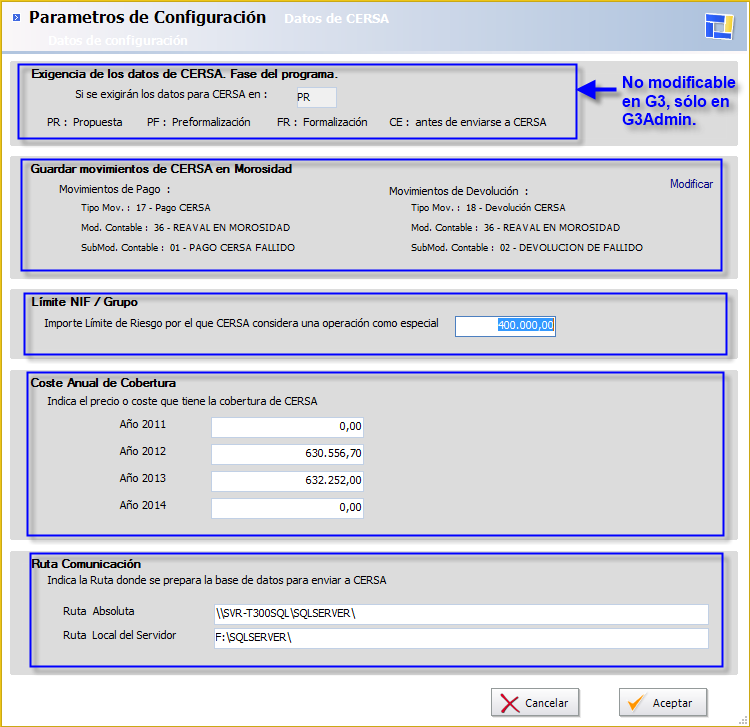
Task: Select the Año 2013 cost field
Action: pos(287,481)
